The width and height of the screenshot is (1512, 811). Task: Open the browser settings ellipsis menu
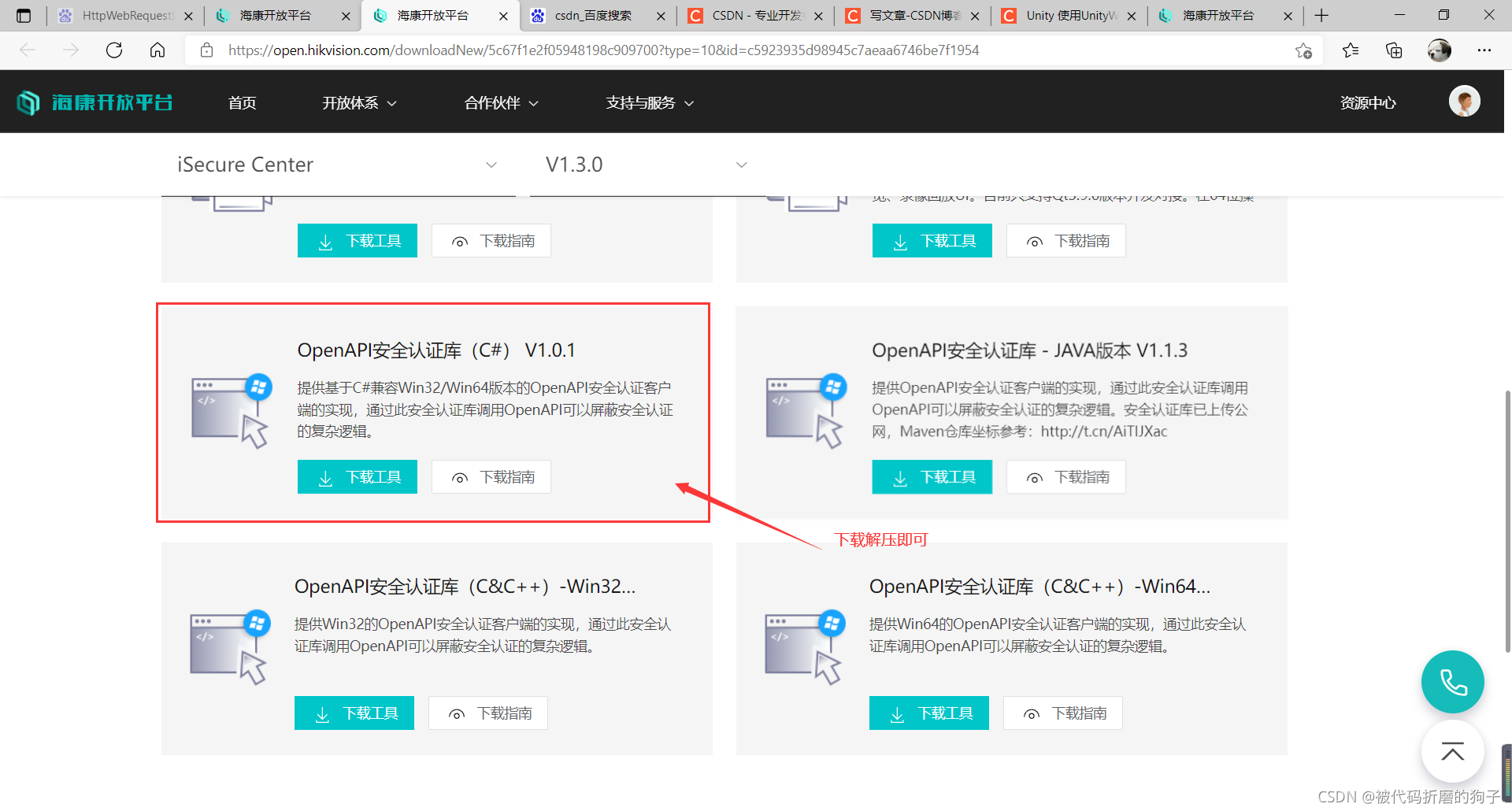1484,50
